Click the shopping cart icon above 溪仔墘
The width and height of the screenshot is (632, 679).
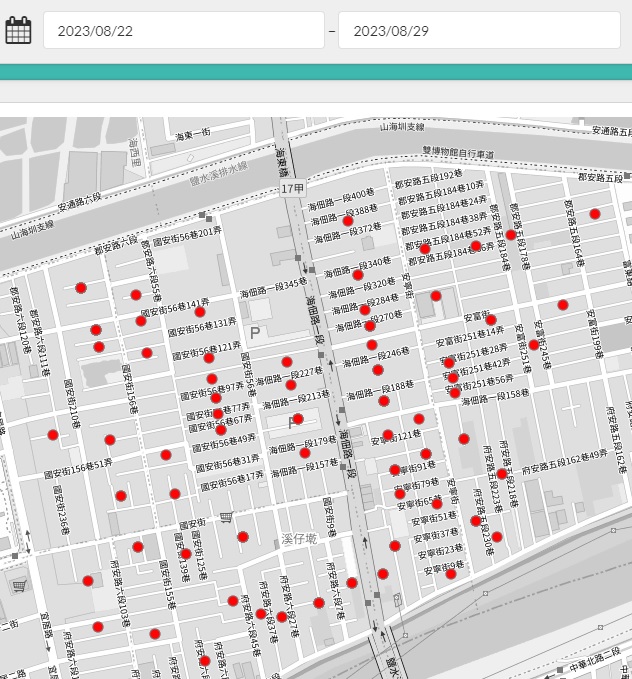226,517
